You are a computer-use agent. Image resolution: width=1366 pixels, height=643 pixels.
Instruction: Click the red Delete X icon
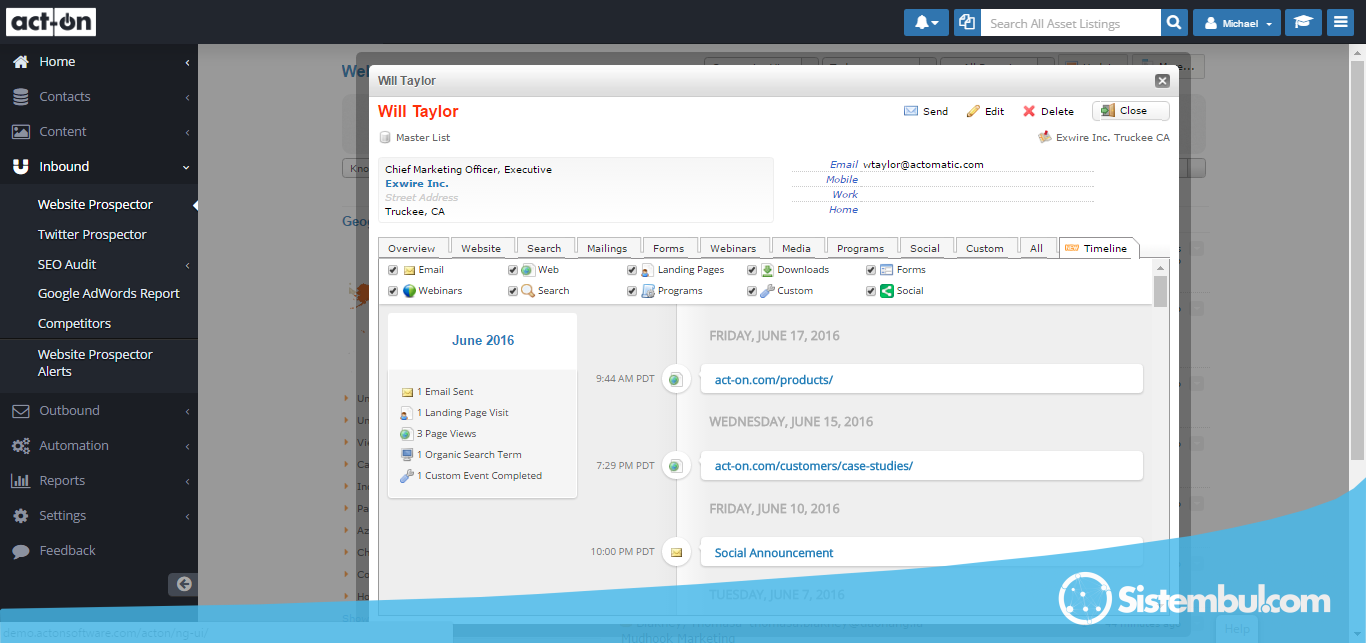(1029, 111)
